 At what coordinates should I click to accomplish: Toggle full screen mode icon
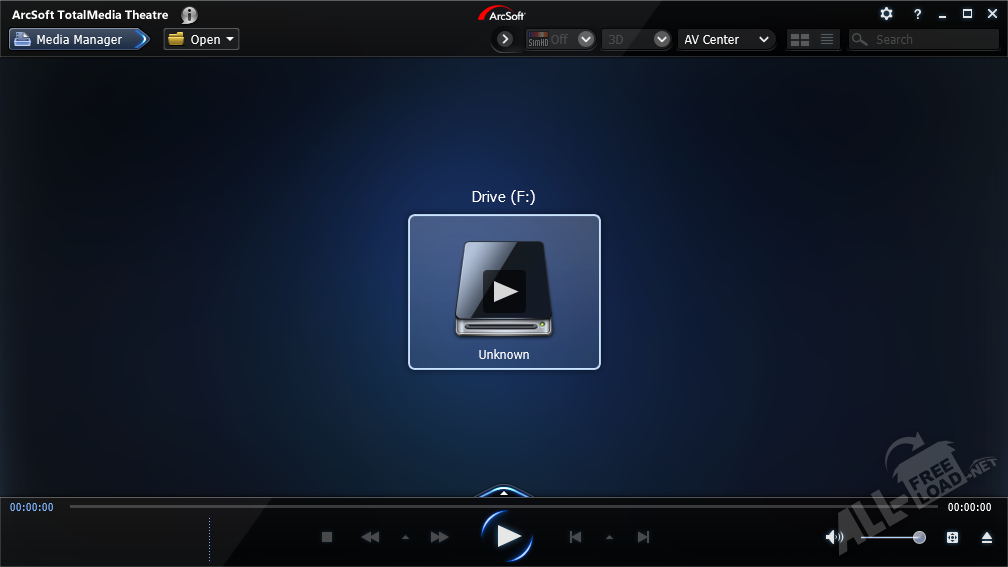[952, 537]
